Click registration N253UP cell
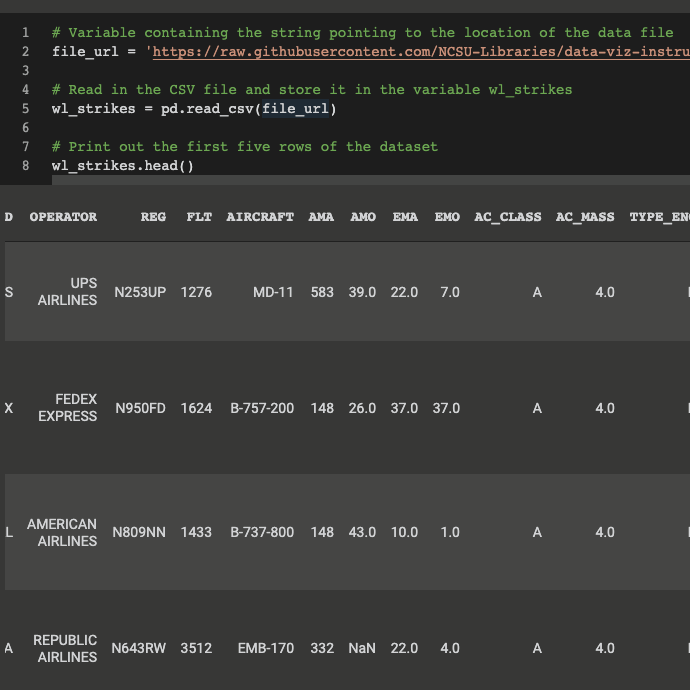Screen dimensions: 690x690 pyautogui.click(x=140, y=292)
